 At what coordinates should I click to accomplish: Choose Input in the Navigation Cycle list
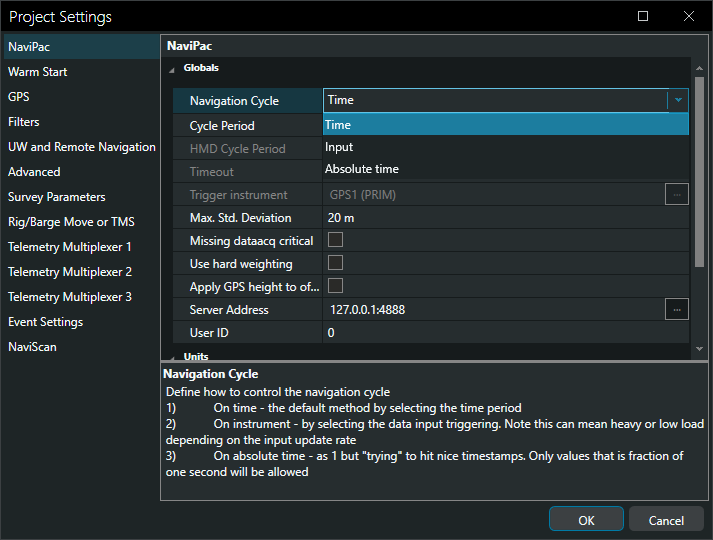coord(506,147)
